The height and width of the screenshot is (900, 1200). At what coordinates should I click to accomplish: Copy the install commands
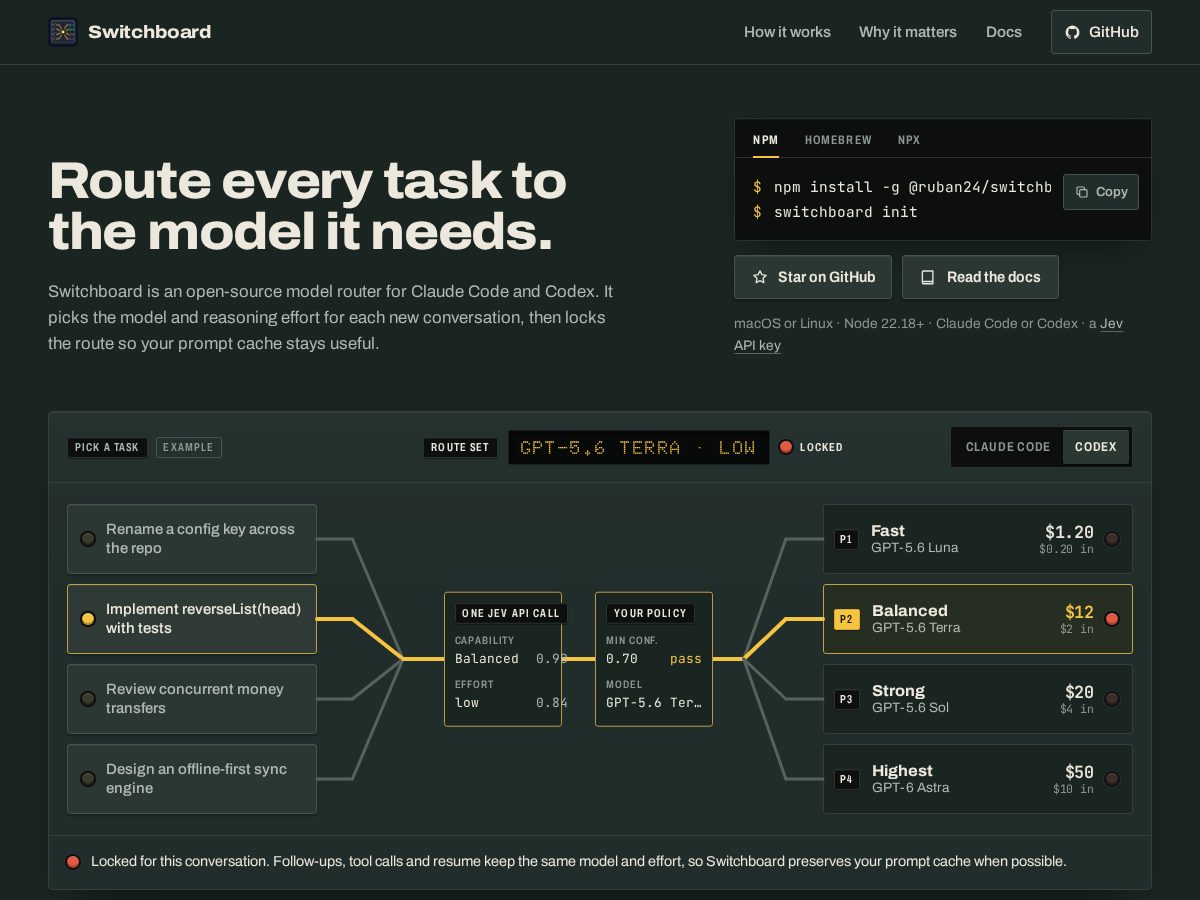click(1101, 192)
